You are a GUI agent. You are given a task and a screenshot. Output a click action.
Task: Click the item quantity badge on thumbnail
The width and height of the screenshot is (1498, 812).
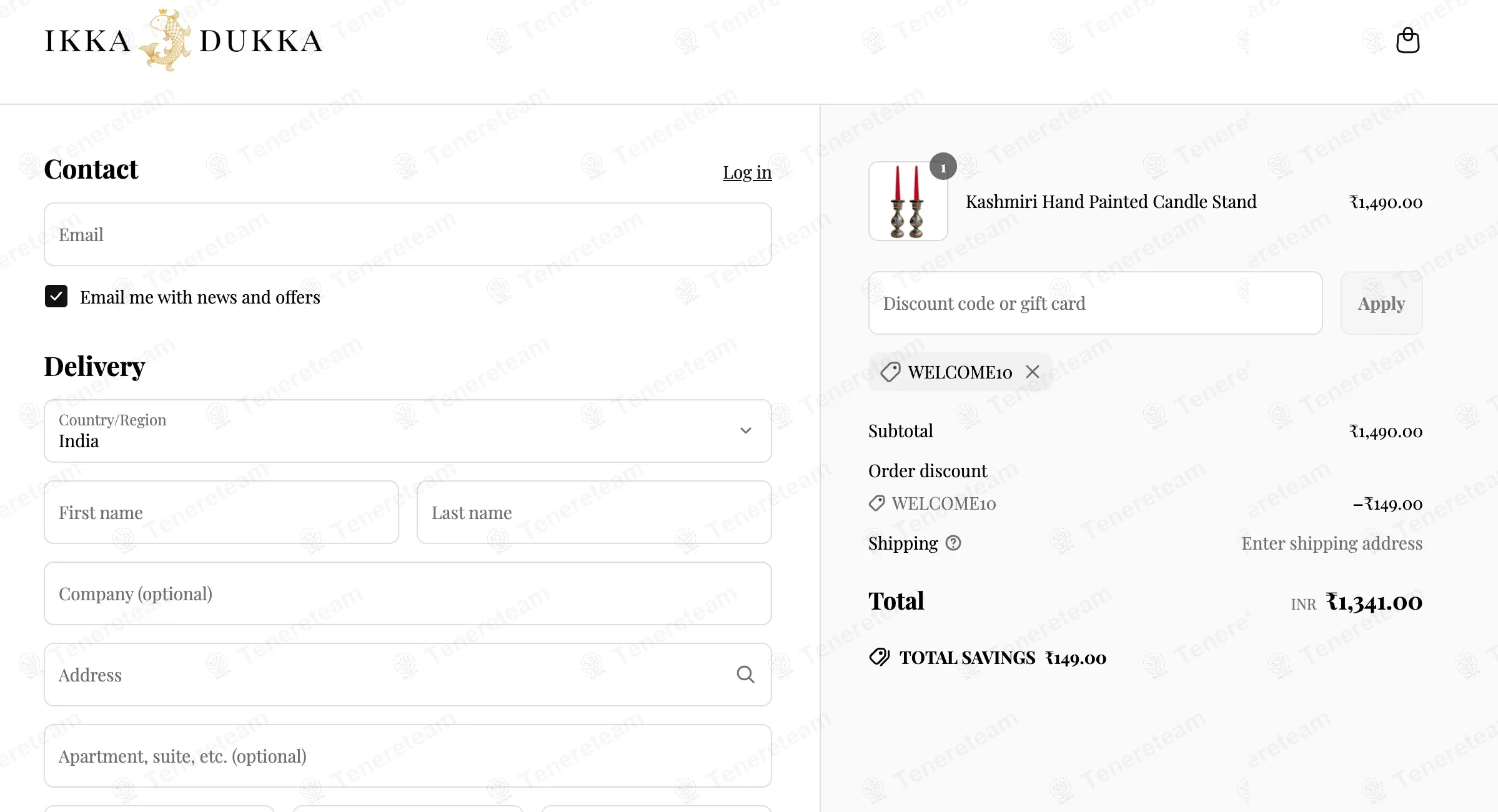[943, 167]
